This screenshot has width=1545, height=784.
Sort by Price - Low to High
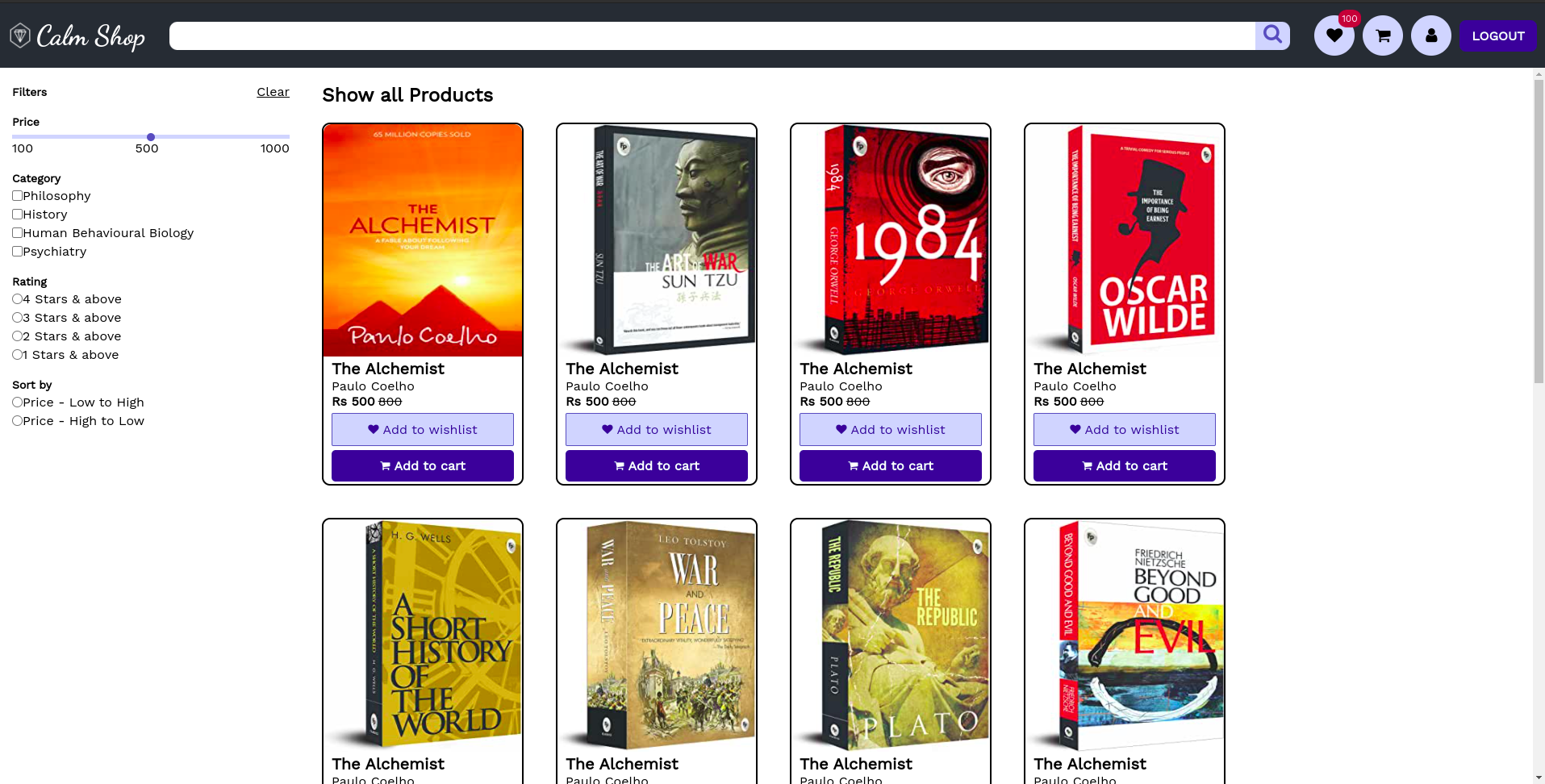click(x=17, y=402)
